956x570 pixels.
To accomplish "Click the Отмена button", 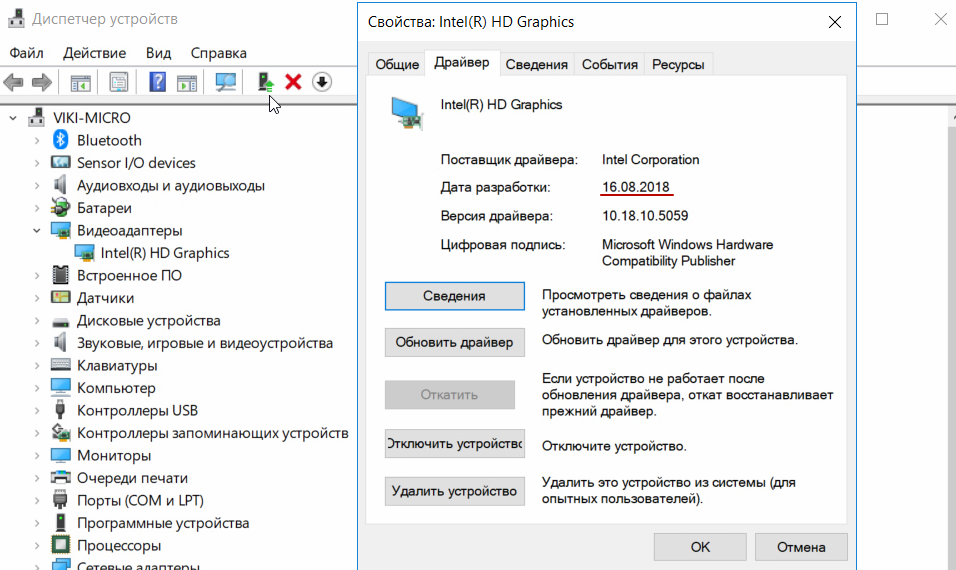I will (x=801, y=547).
